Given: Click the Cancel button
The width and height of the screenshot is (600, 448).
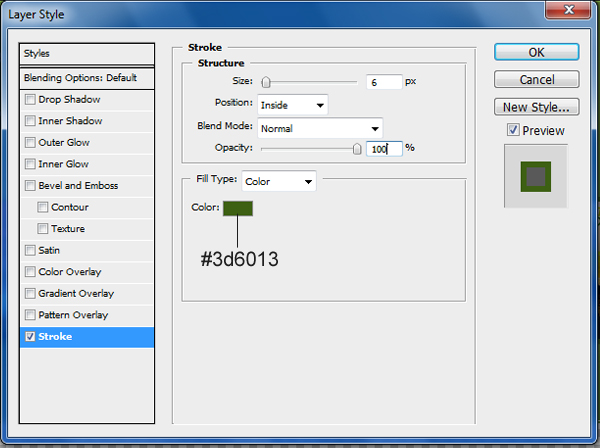Looking at the screenshot, I should (x=536, y=80).
